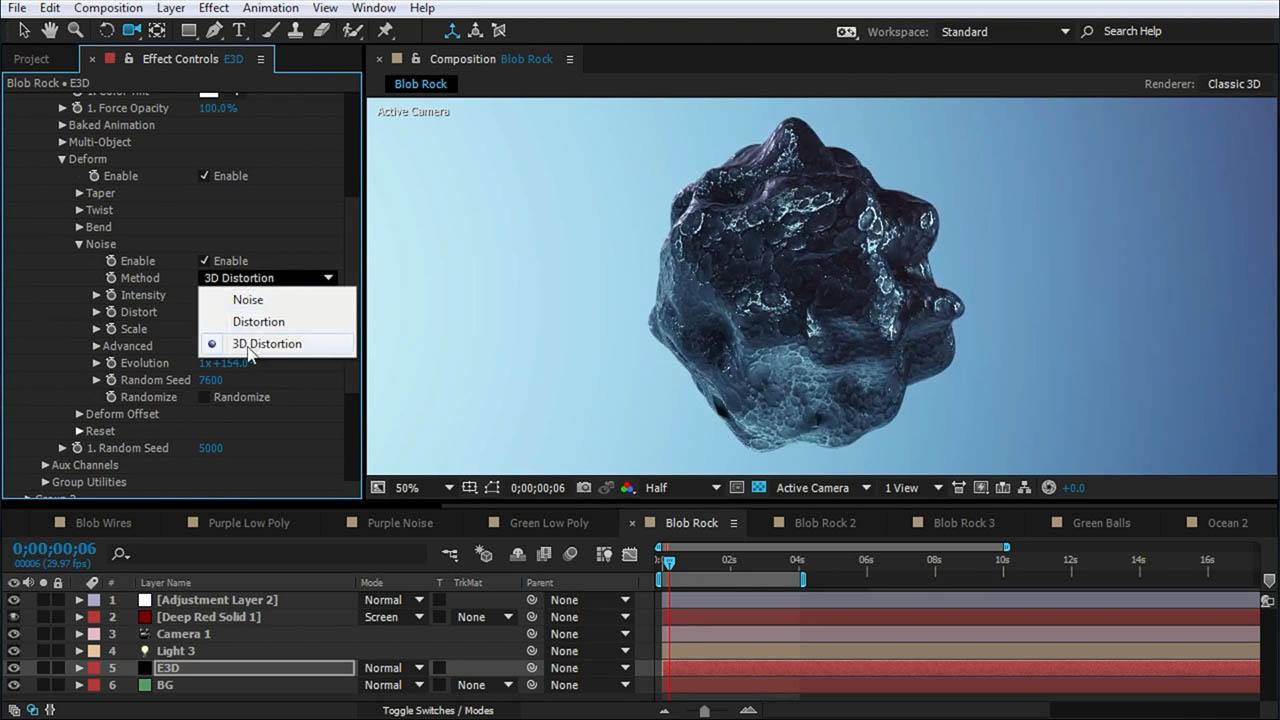The image size is (1280, 720).
Task: Hide the BG layer
Action: 14,685
